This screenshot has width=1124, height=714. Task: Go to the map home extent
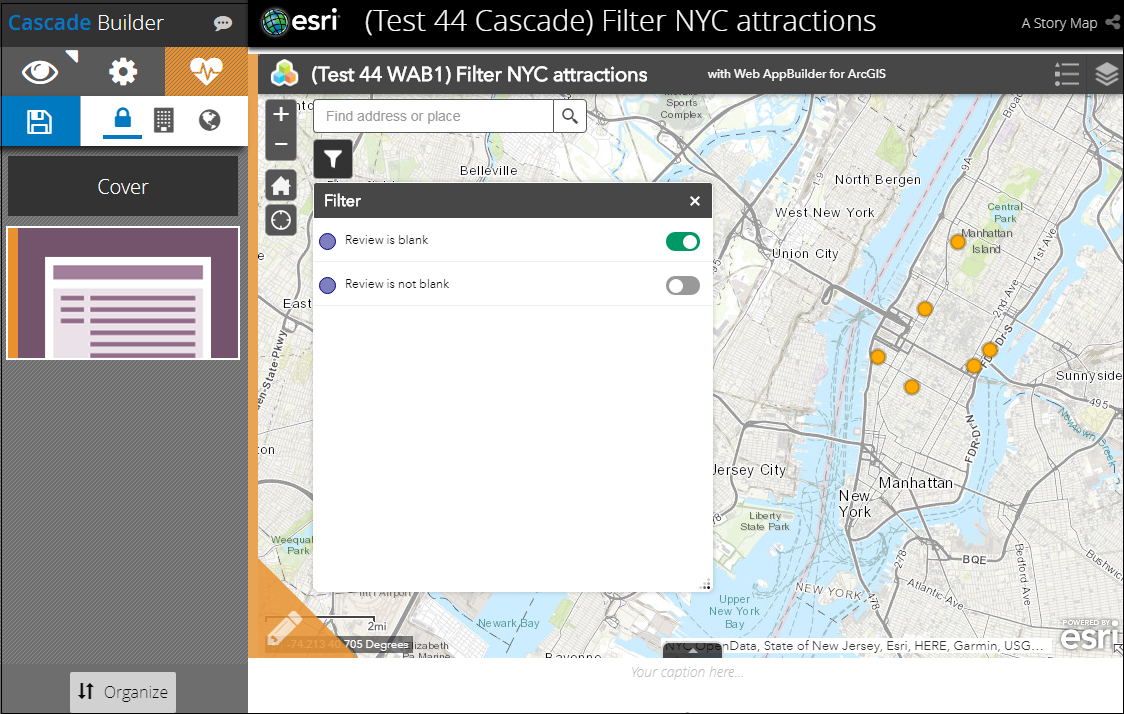click(281, 186)
